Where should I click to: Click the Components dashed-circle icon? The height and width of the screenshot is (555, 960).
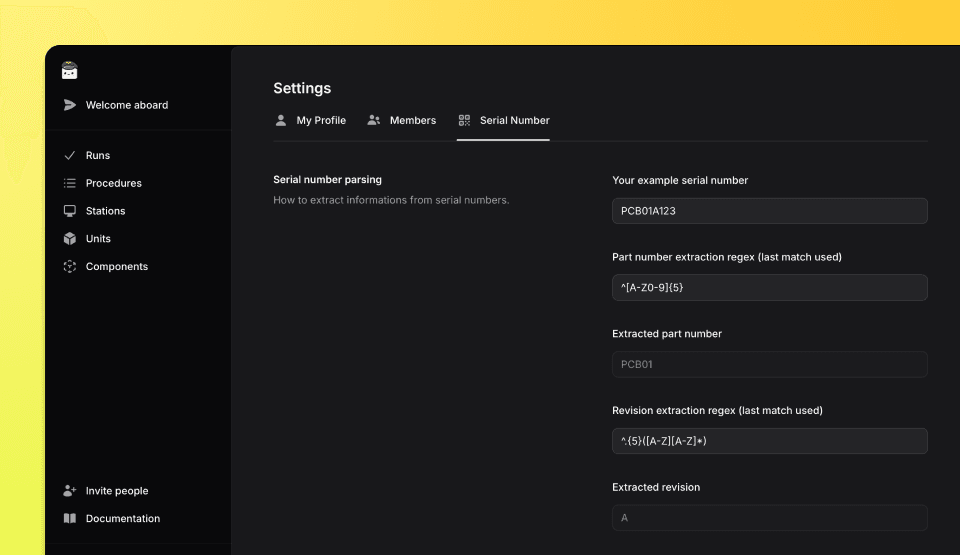pyautogui.click(x=70, y=266)
